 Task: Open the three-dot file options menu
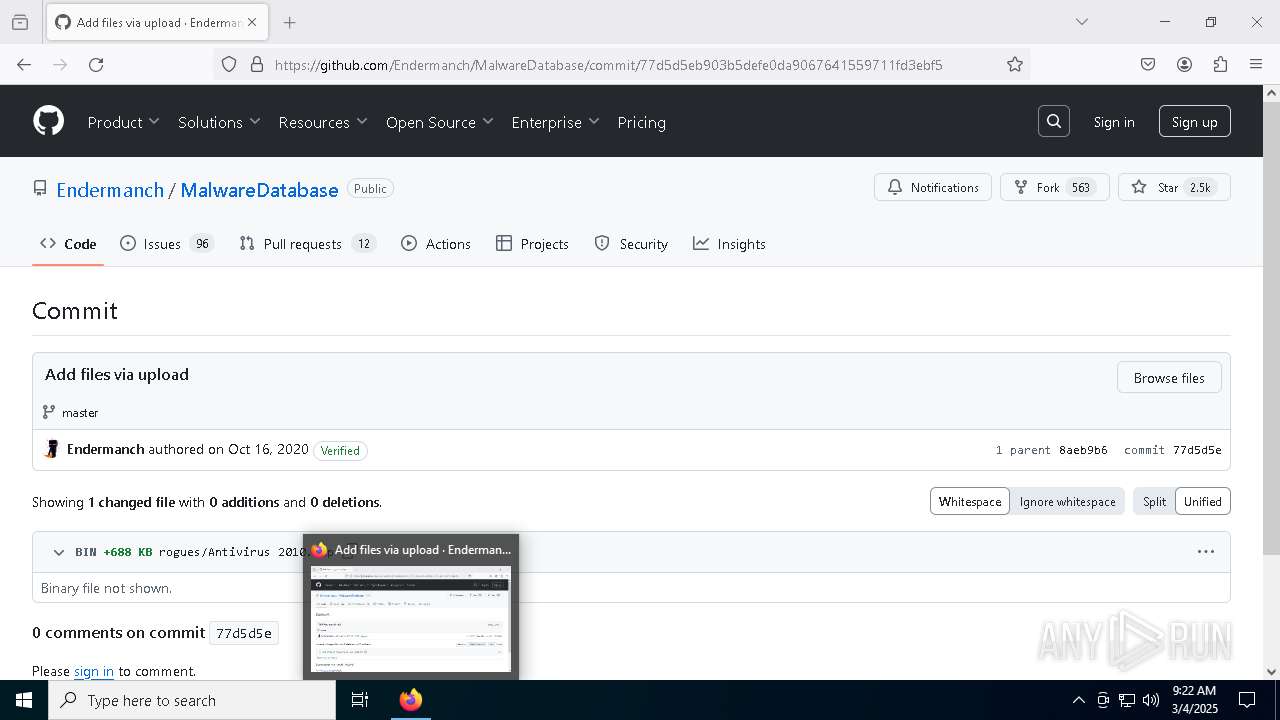(x=1206, y=551)
